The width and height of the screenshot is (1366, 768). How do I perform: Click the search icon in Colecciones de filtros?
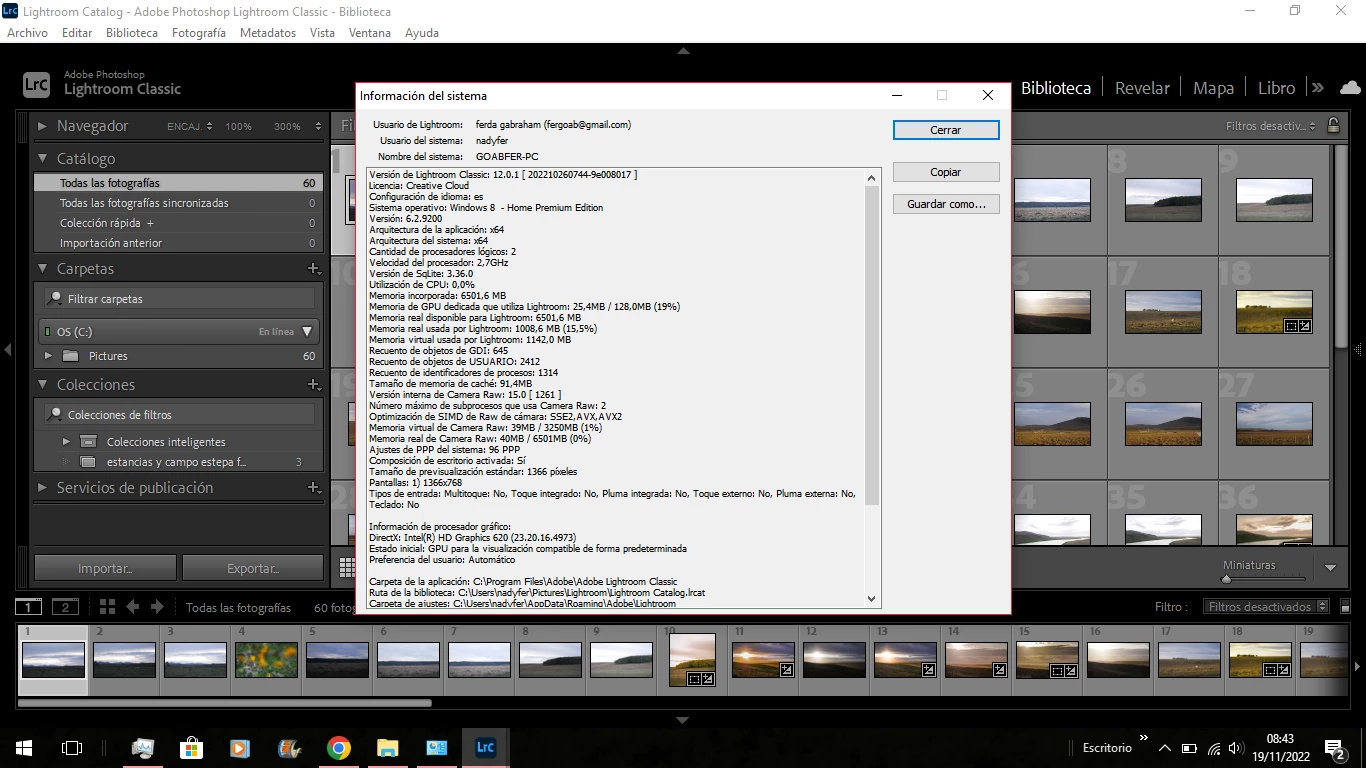pyautogui.click(x=56, y=415)
